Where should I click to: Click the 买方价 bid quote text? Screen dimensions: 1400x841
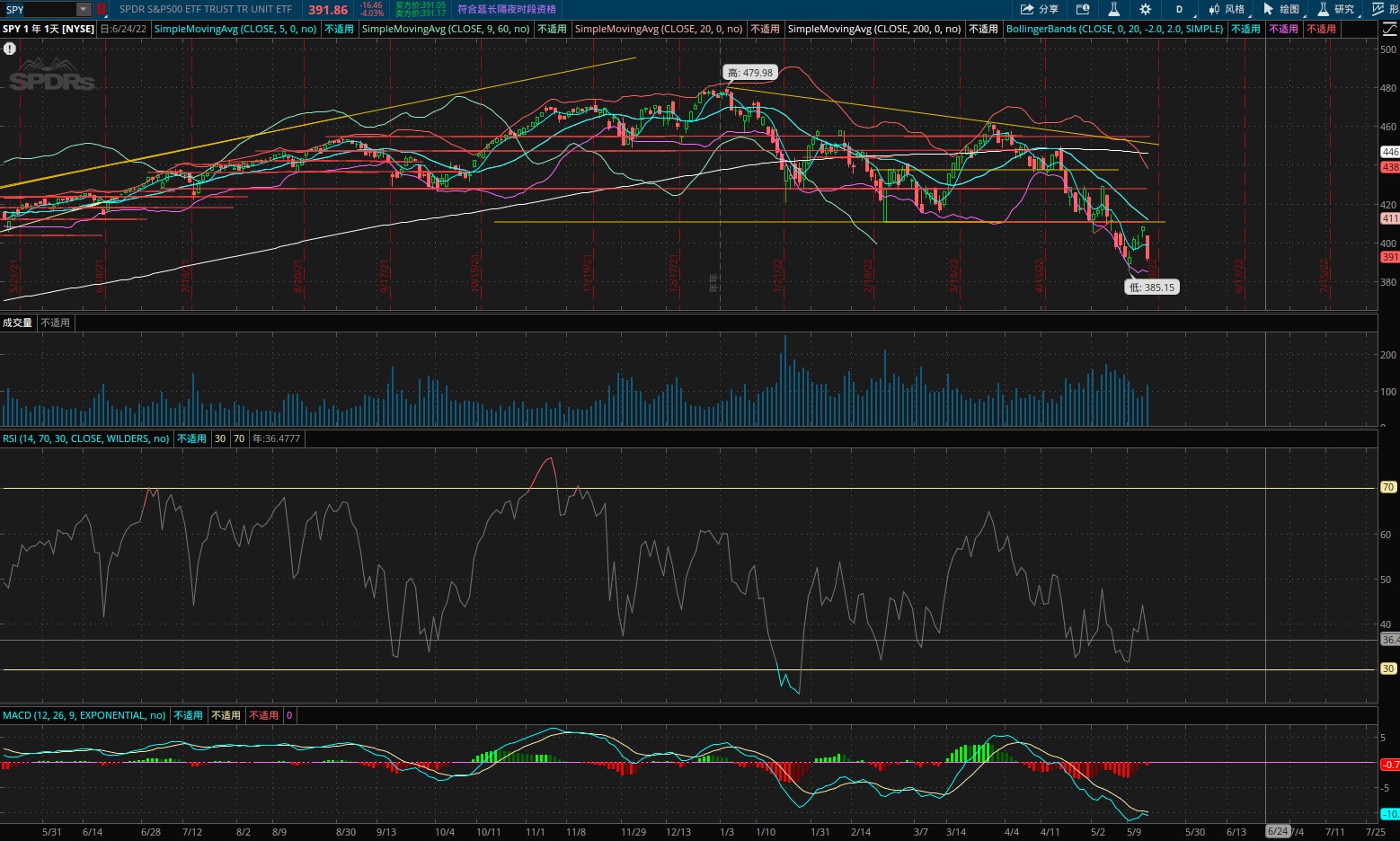coord(421,5)
